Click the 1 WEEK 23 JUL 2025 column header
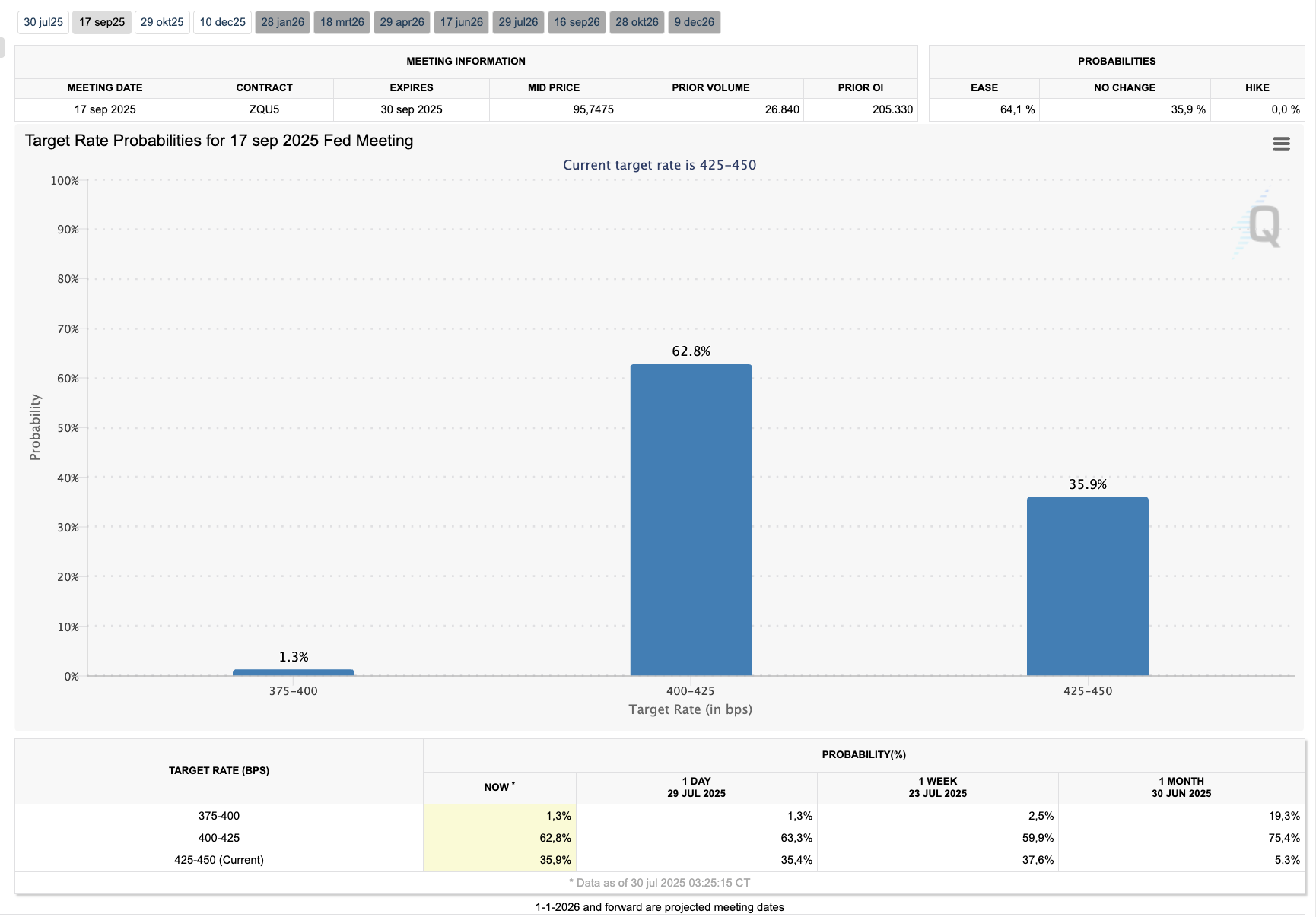This screenshot has height=917, width=1316. pyautogui.click(x=937, y=788)
